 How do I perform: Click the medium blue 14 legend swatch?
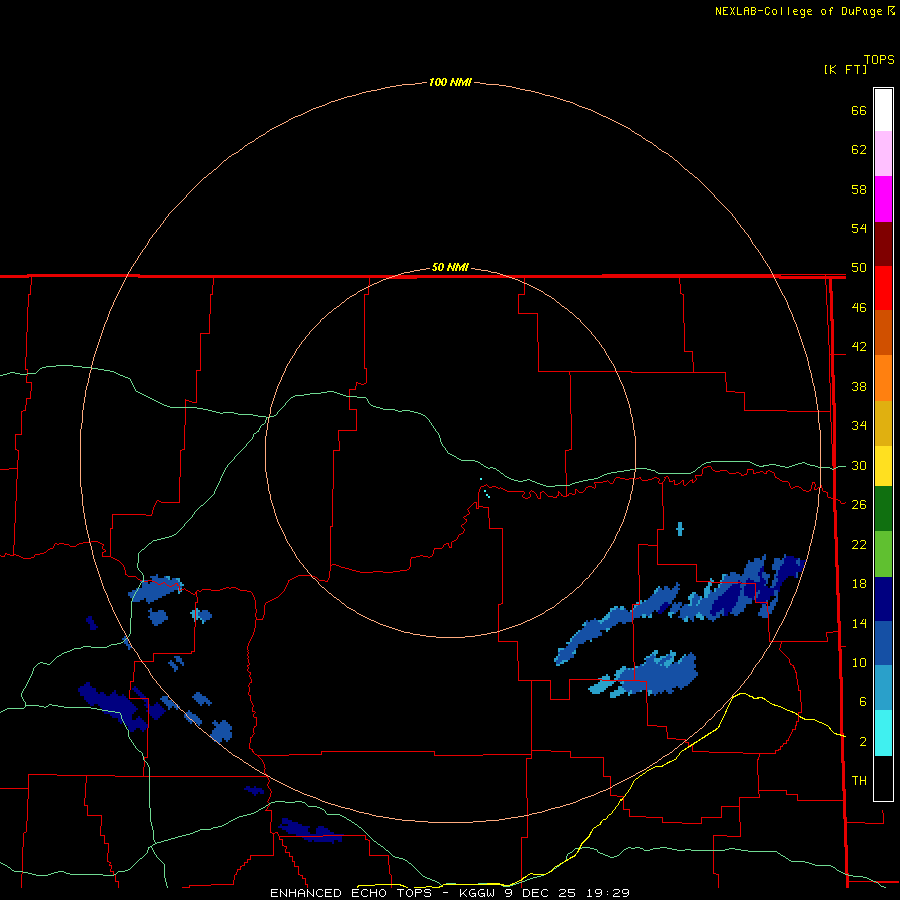pyautogui.click(x=883, y=643)
